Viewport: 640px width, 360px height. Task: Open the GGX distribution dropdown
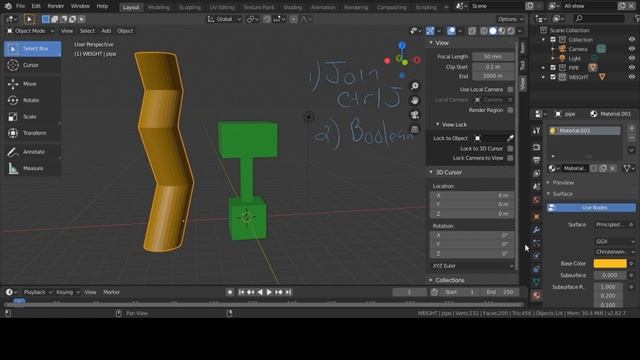click(x=615, y=242)
